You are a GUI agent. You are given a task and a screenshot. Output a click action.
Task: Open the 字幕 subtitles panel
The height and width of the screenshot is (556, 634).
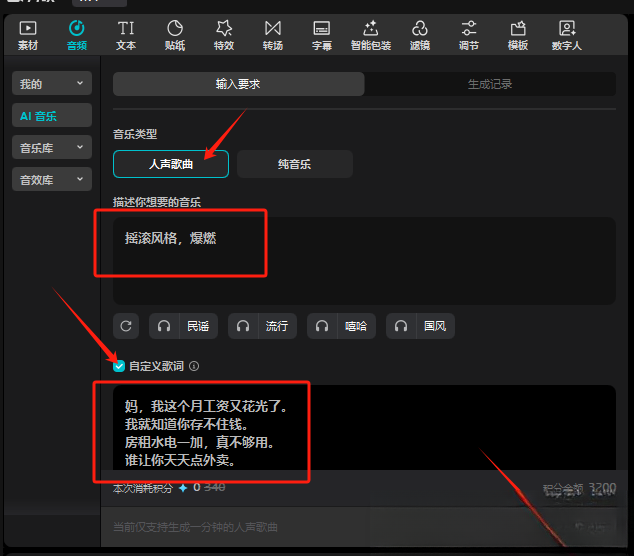point(322,36)
